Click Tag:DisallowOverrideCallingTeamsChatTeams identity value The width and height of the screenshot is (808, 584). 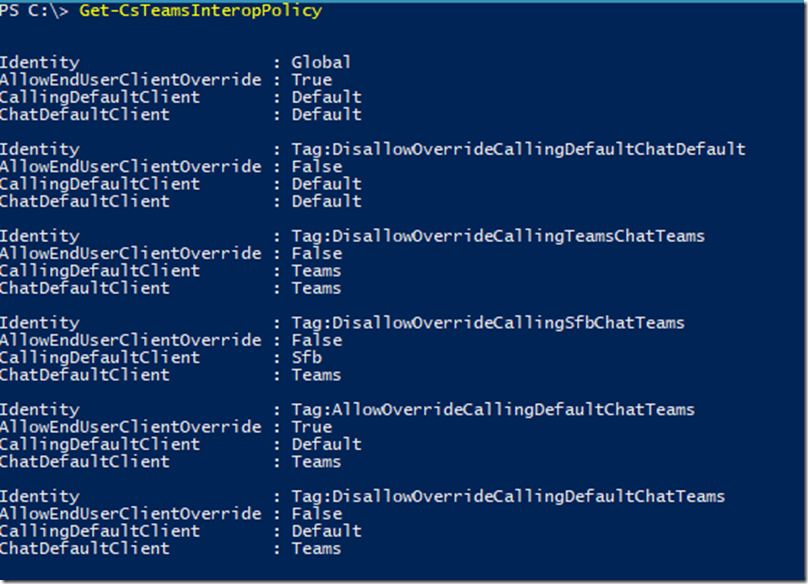click(498, 236)
